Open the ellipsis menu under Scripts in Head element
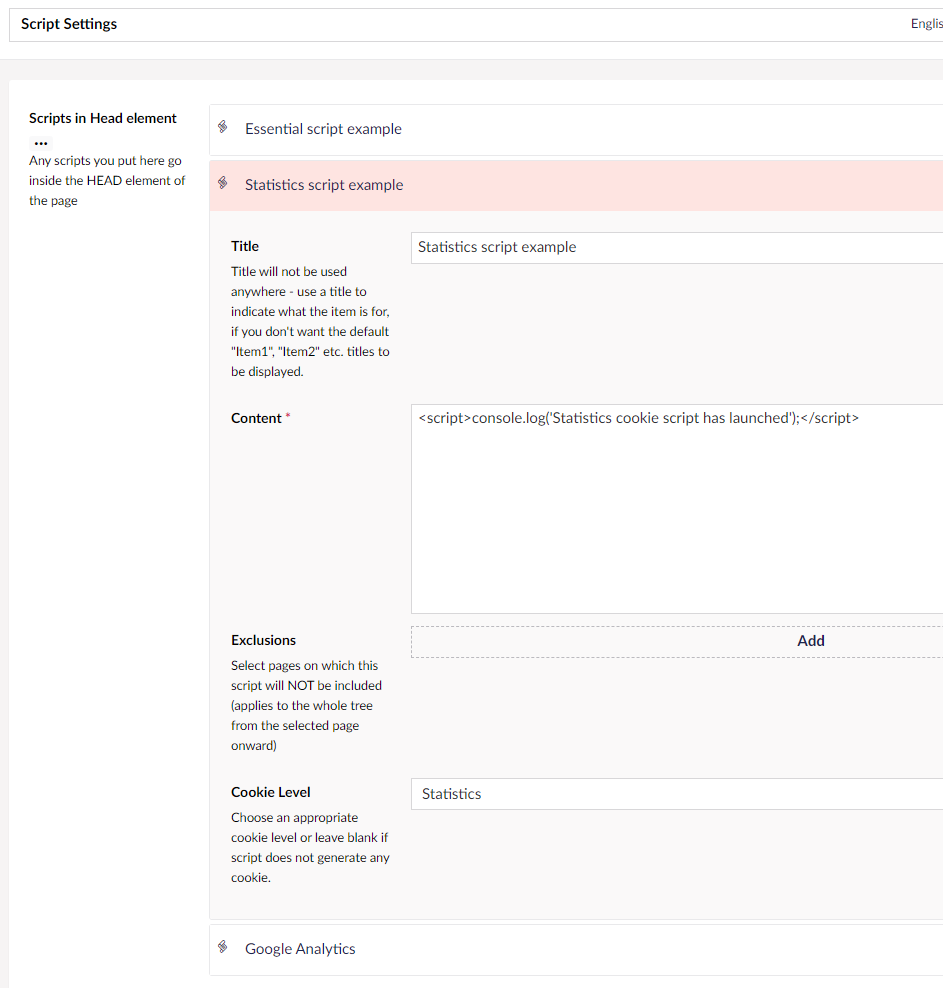Viewport: 943px width, 988px height. 41,142
